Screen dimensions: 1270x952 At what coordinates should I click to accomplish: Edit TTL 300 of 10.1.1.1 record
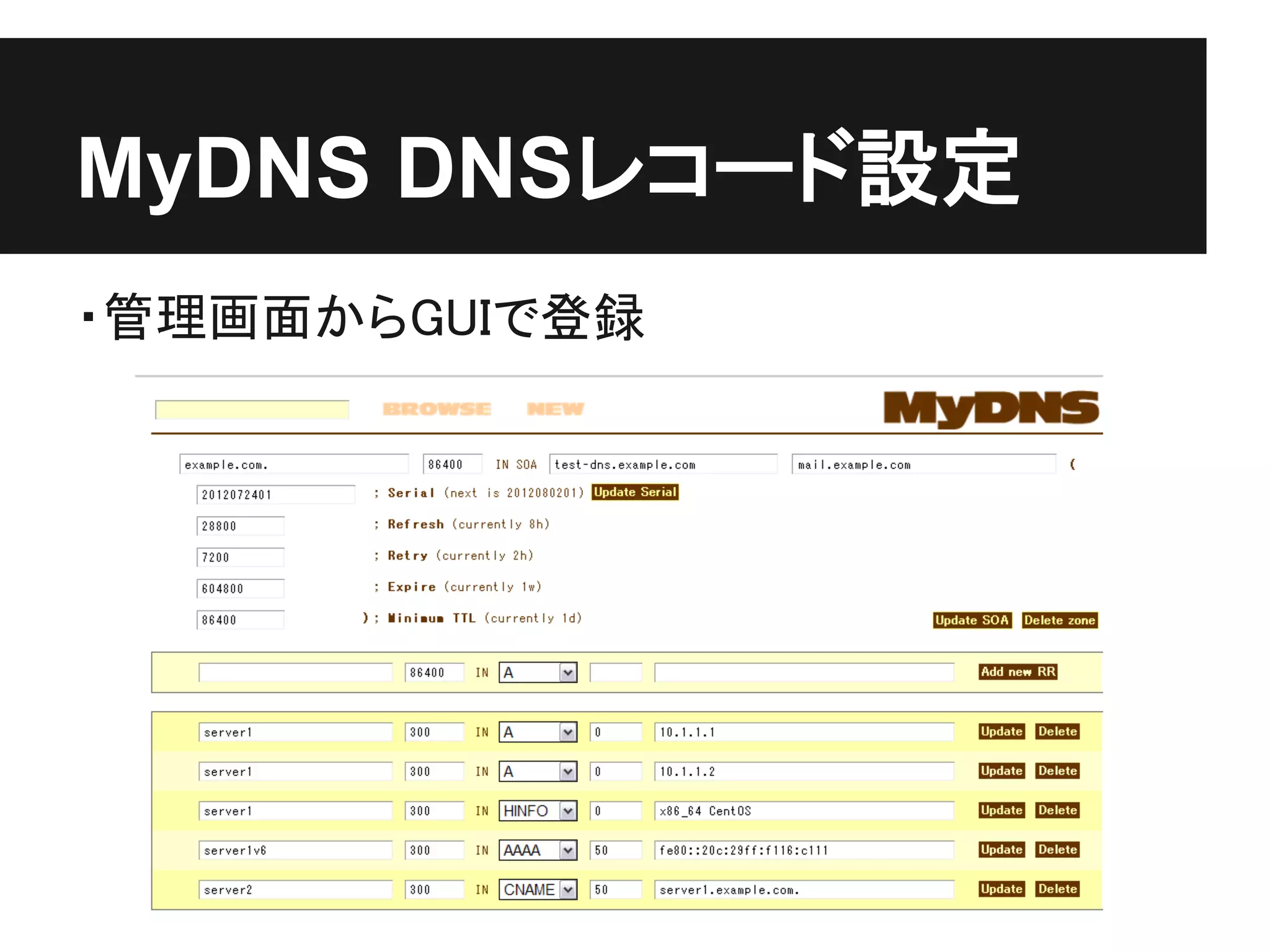pos(434,732)
